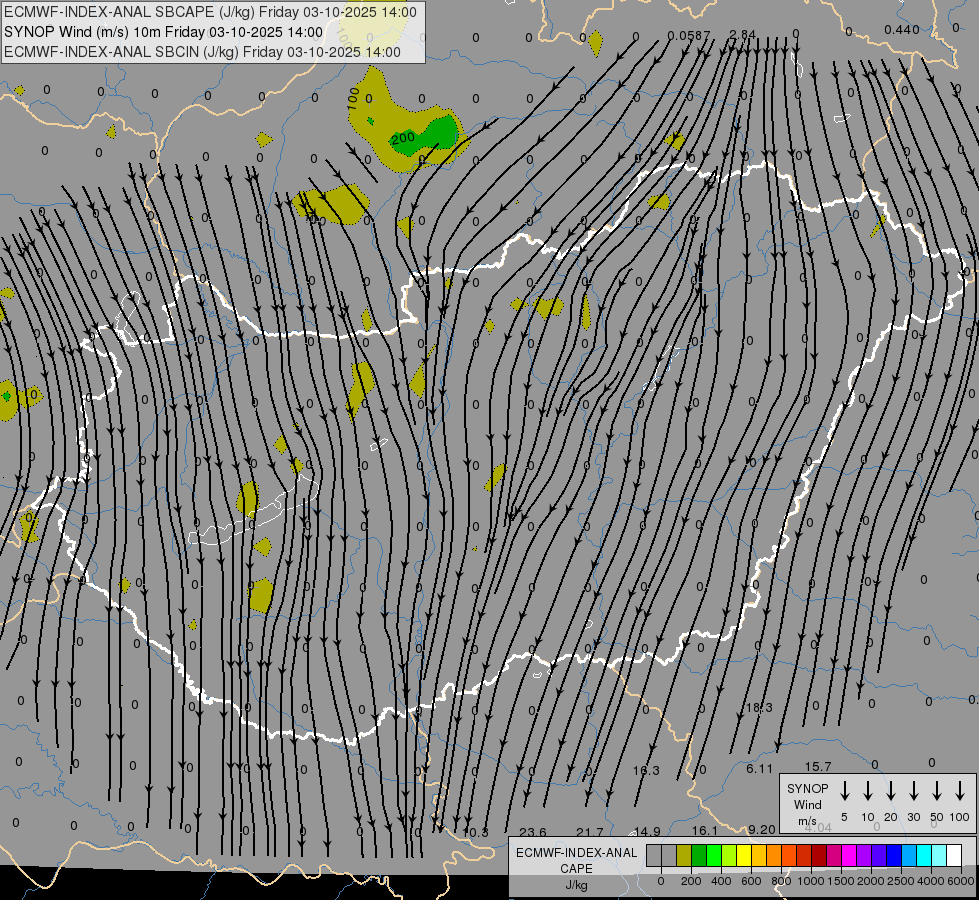Click the pure yellow CAPE legend swatch

point(744,856)
